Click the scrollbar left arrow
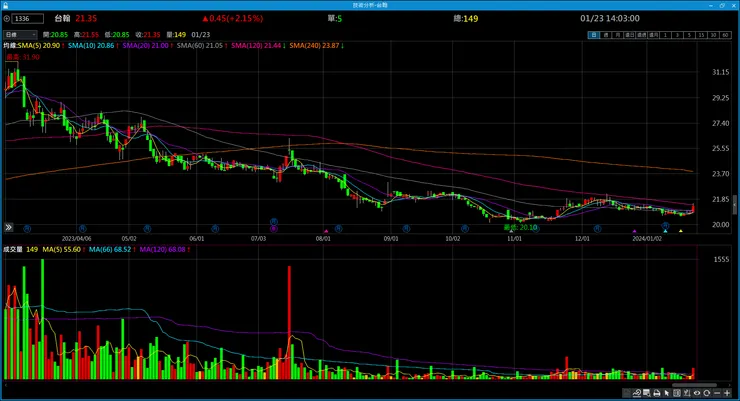The image size is (740, 401). coord(6,385)
